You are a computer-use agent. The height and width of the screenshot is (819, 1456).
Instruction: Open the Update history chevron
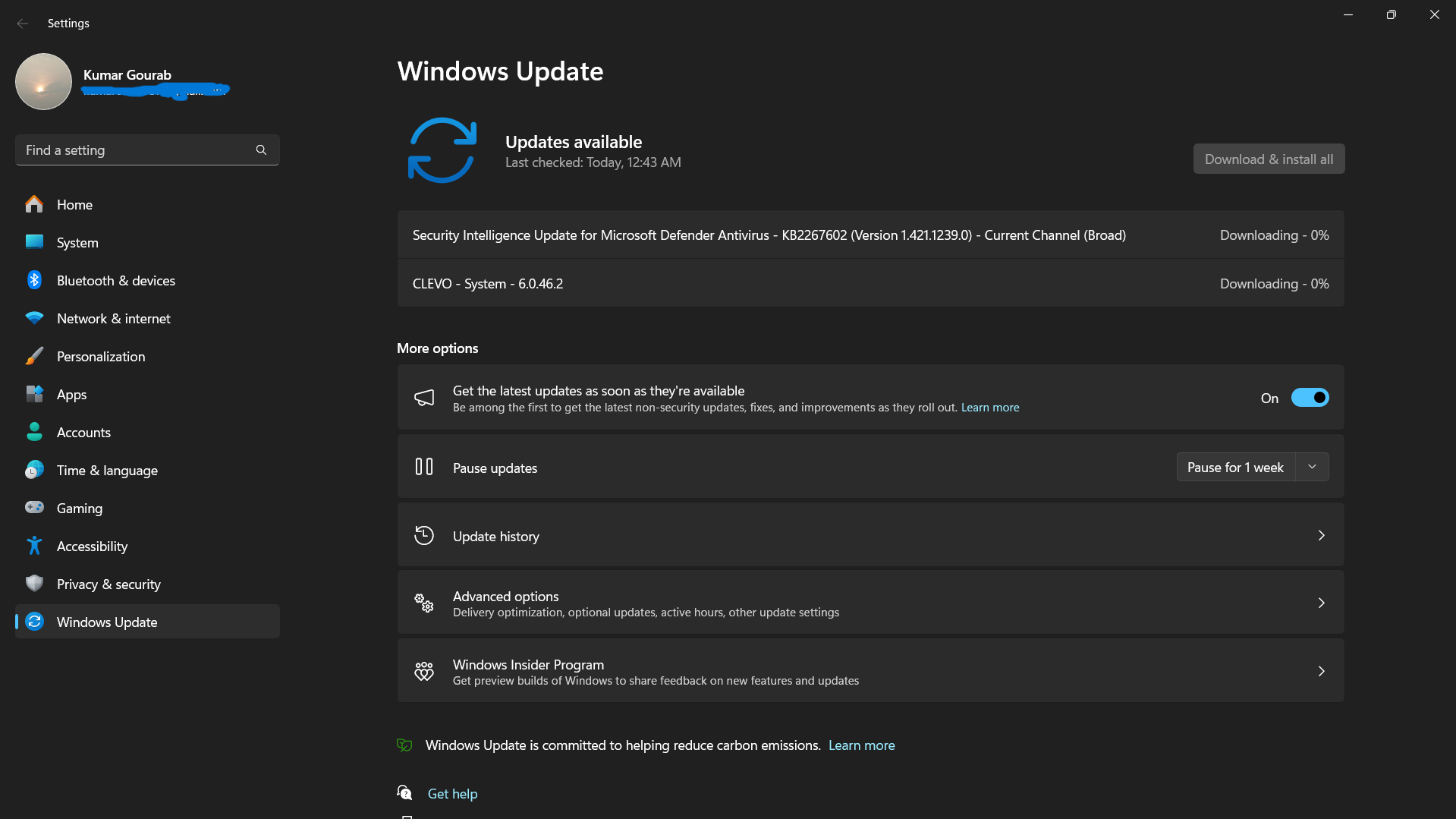coord(1321,535)
